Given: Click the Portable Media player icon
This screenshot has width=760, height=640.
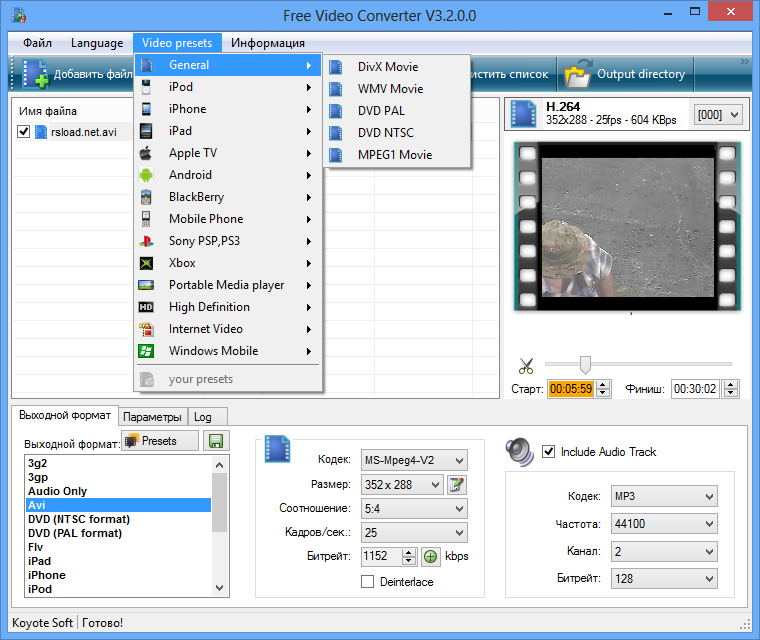Looking at the screenshot, I should coord(146,285).
